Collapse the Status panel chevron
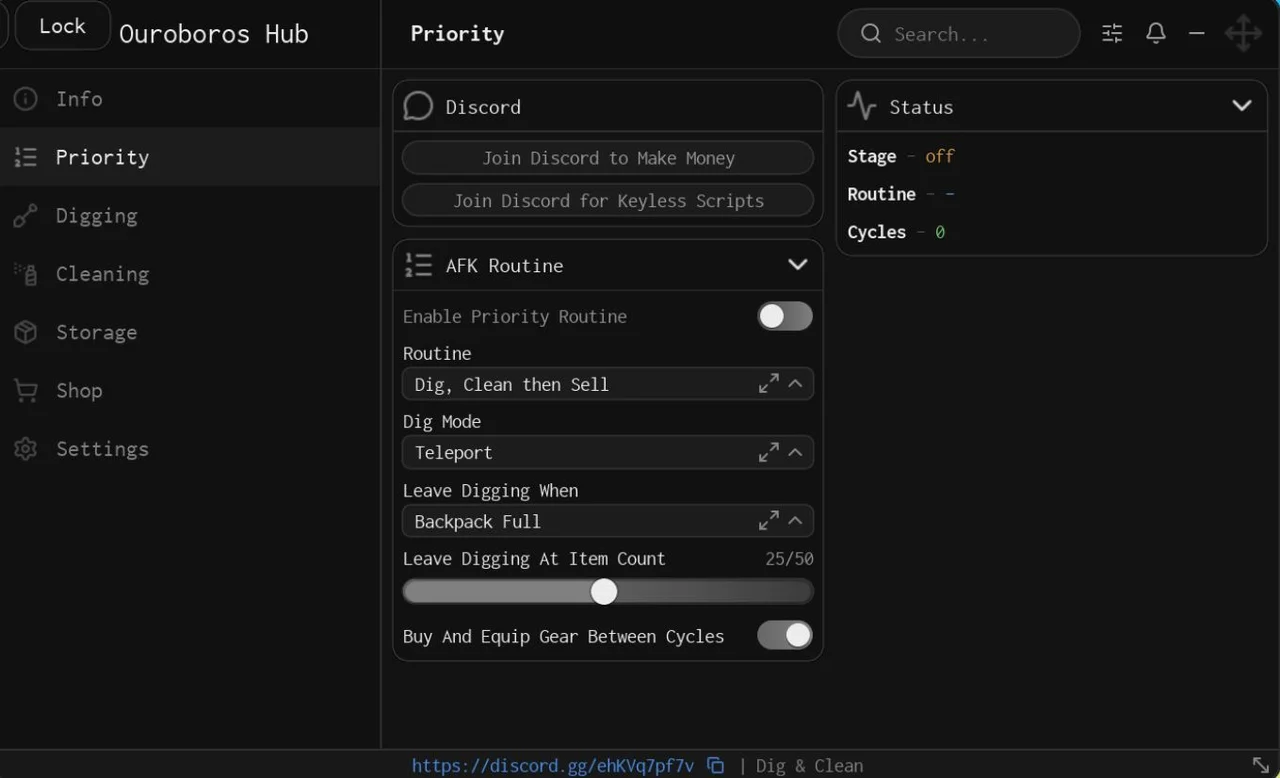This screenshot has height=778, width=1280. coord(1242,106)
